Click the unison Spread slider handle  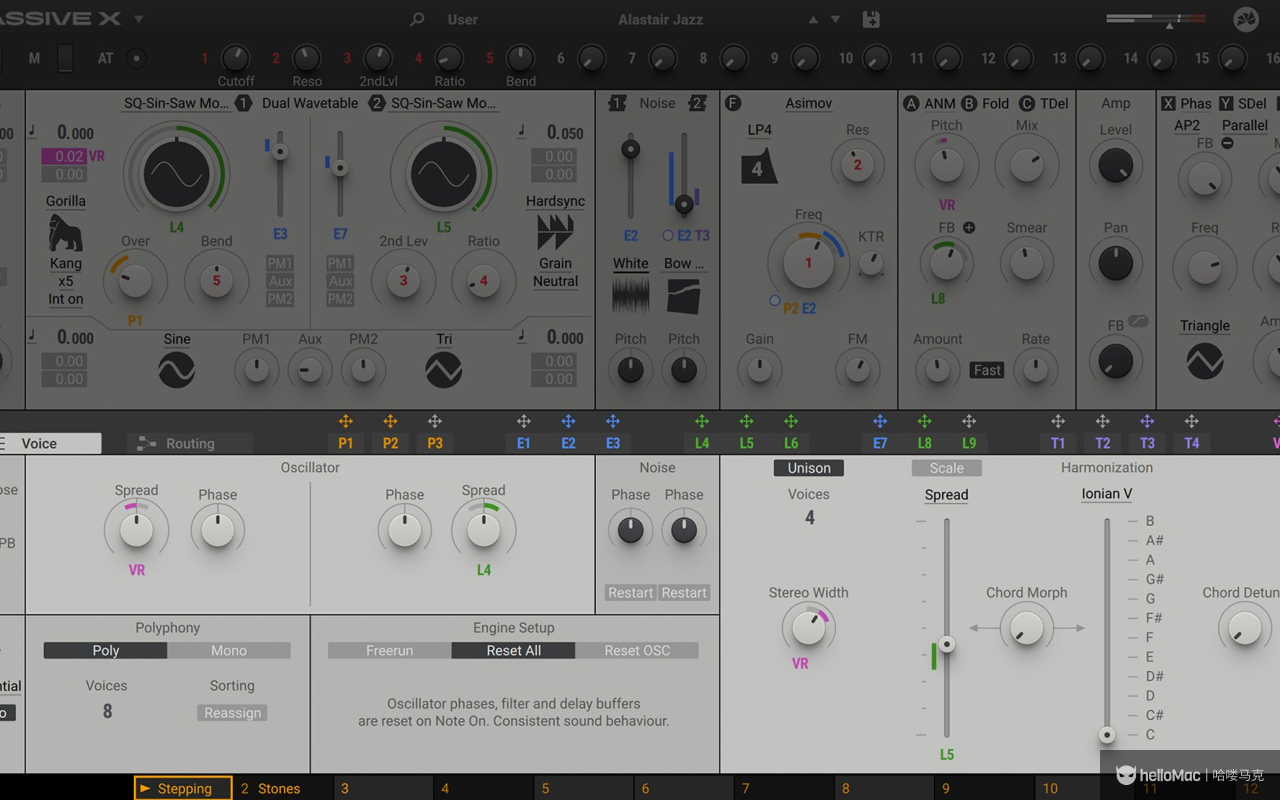(x=946, y=645)
